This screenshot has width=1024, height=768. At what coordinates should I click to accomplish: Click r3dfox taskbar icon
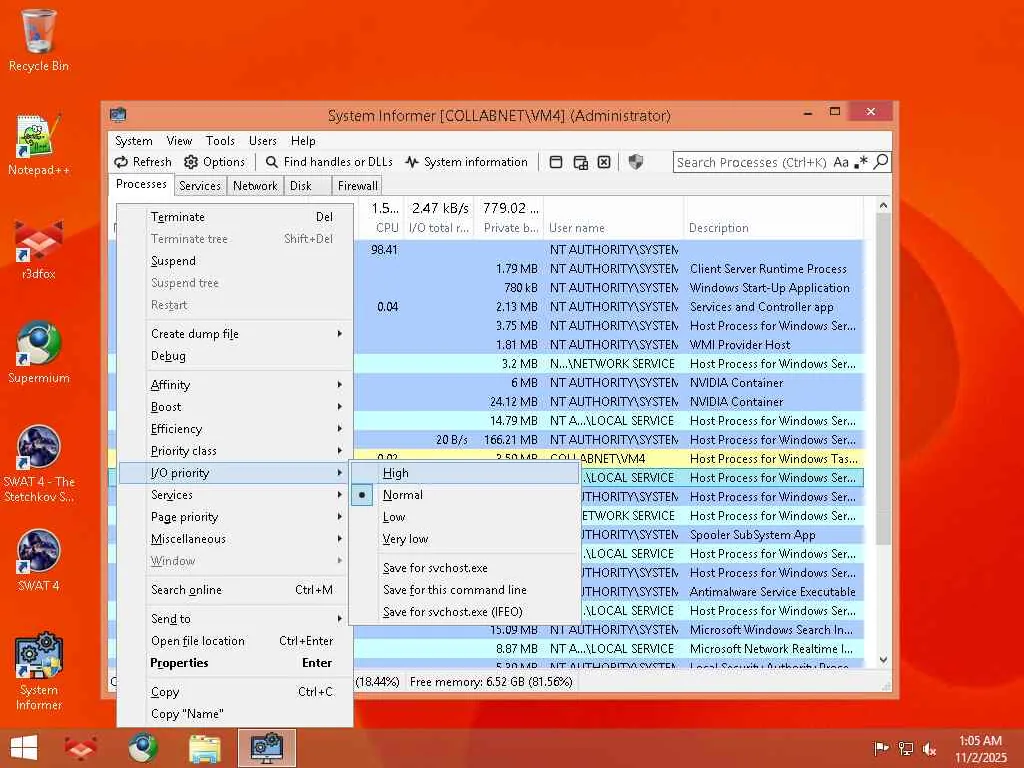point(80,748)
